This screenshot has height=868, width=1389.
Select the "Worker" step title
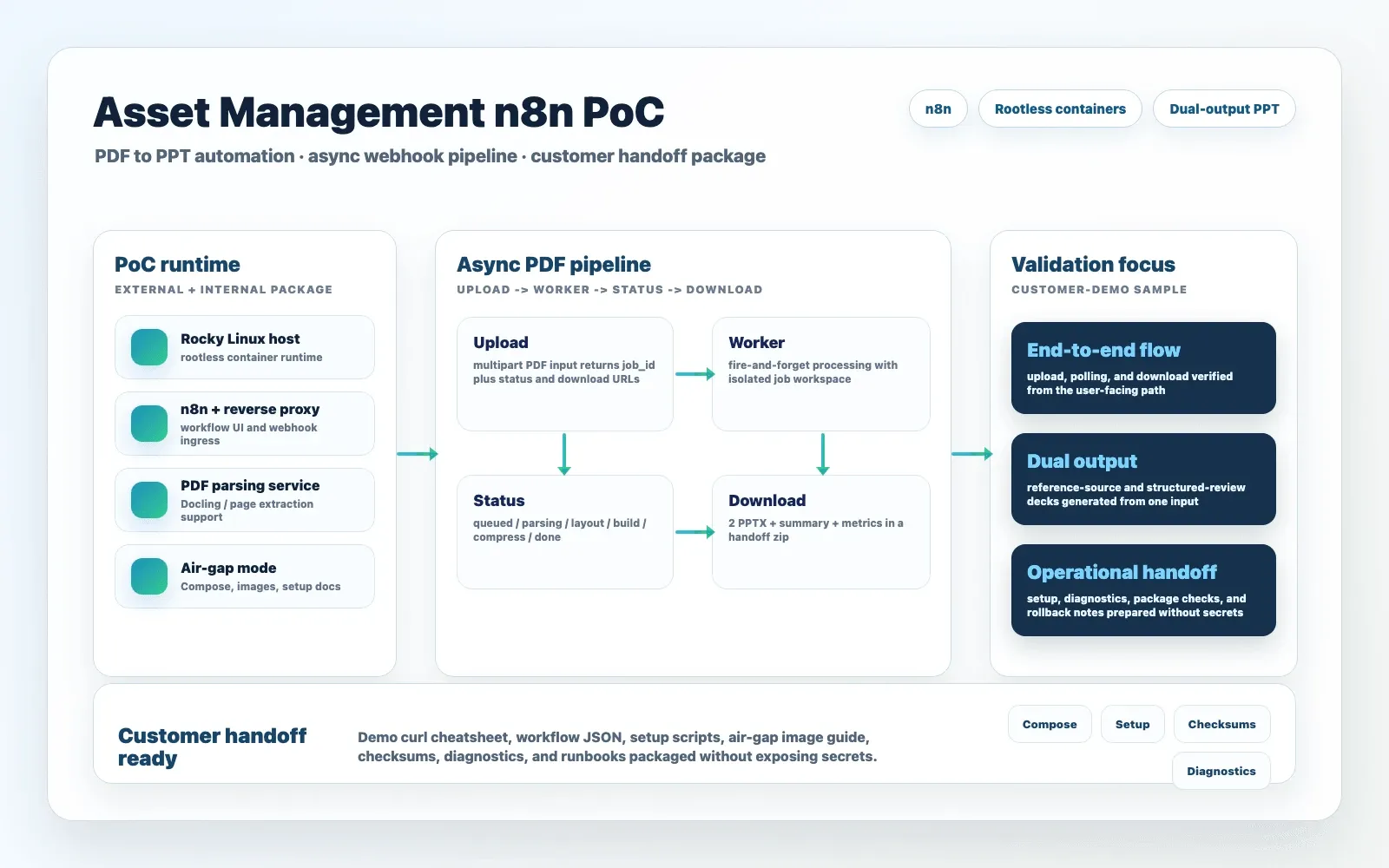[x=757, y=343]
